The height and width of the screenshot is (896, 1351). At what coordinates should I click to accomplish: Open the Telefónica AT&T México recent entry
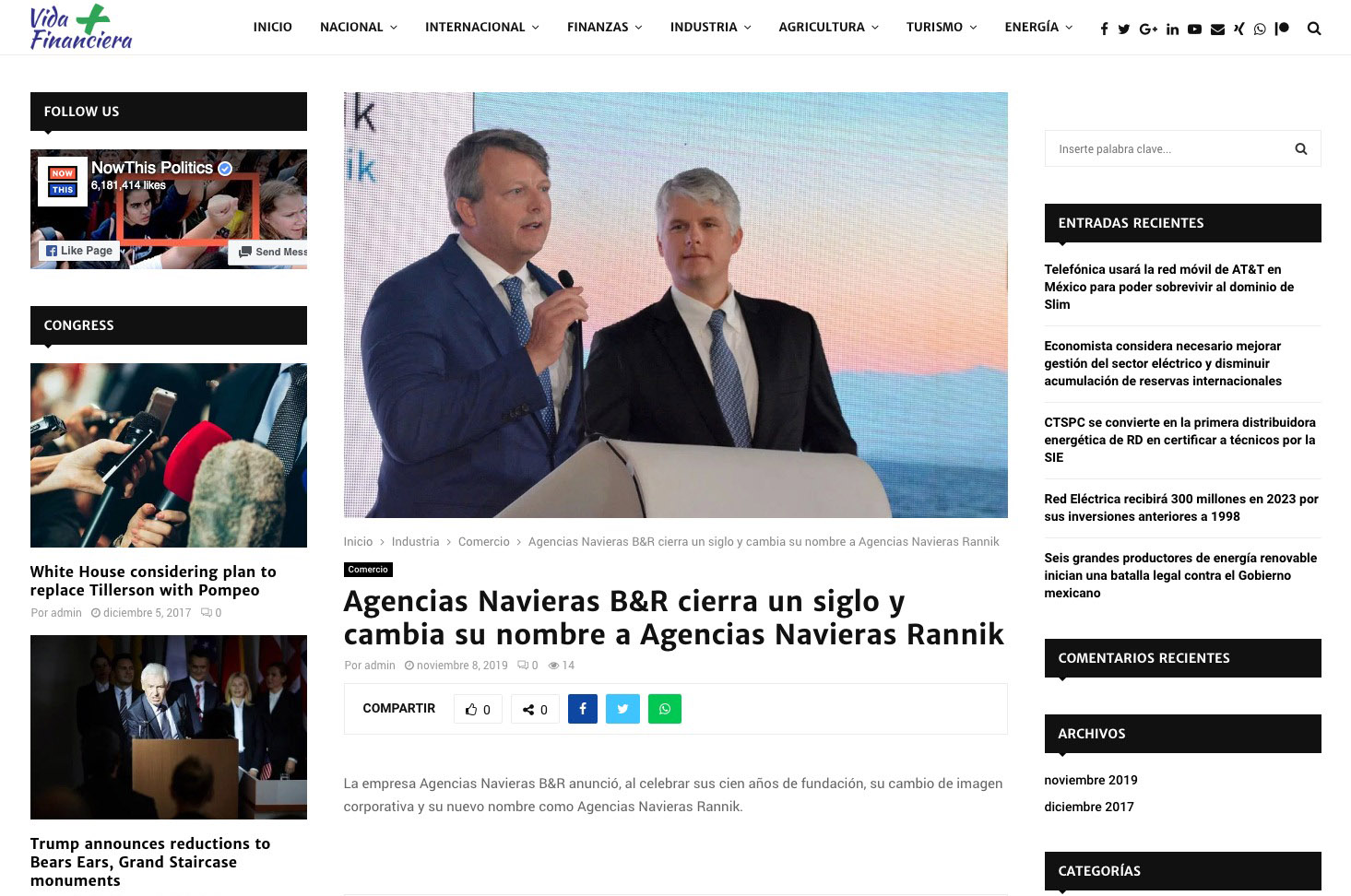(1168, 287)
